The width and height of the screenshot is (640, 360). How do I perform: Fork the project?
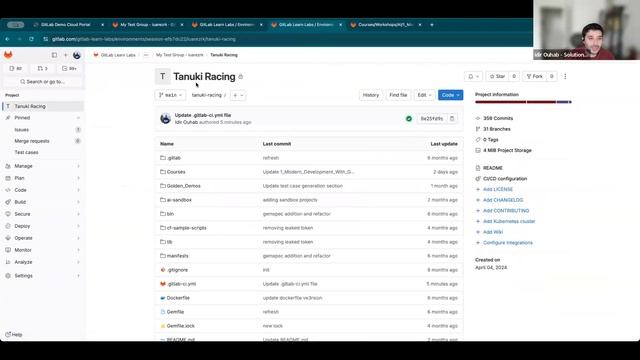pos(534,76)
